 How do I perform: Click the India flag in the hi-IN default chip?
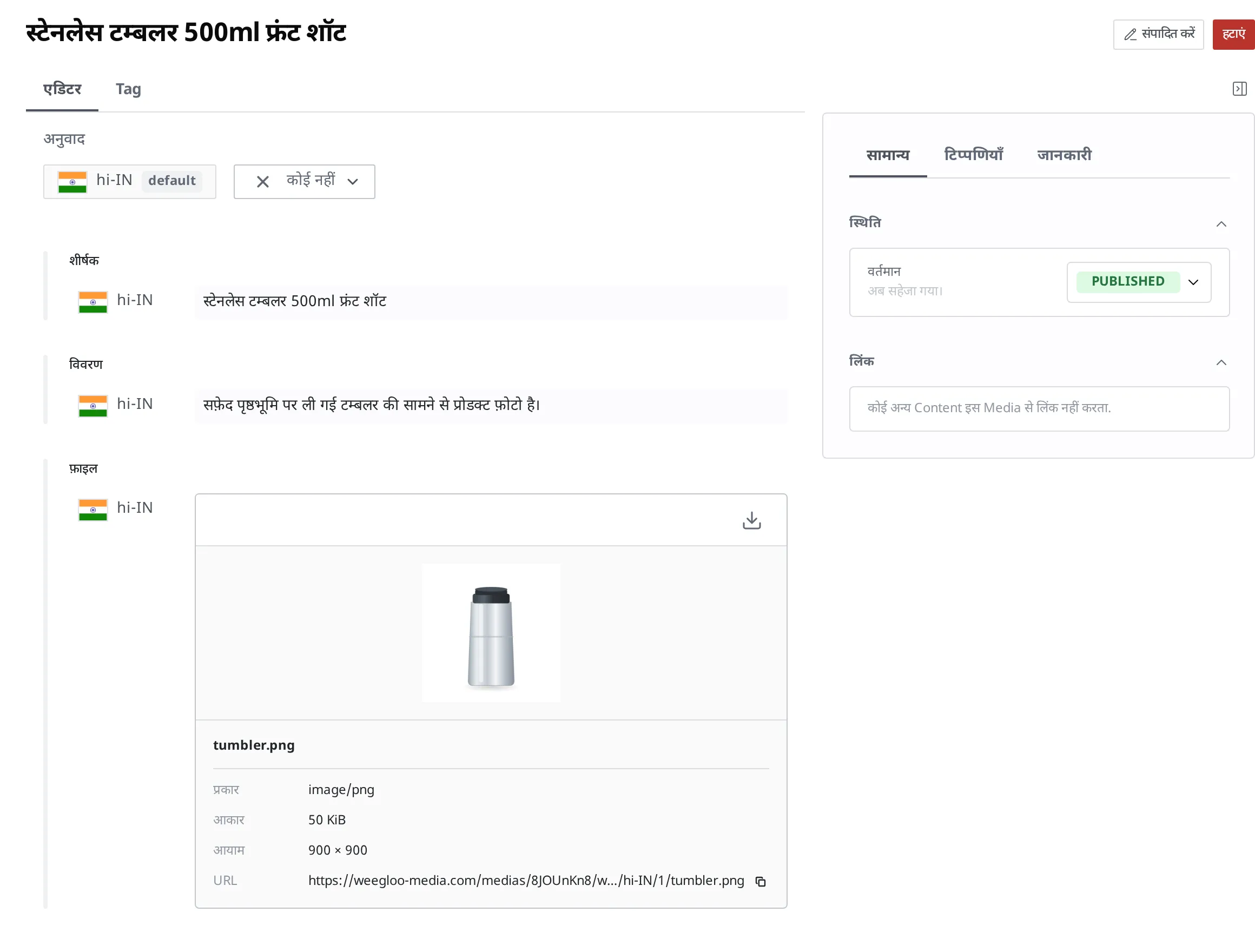(x=72, y=182)
